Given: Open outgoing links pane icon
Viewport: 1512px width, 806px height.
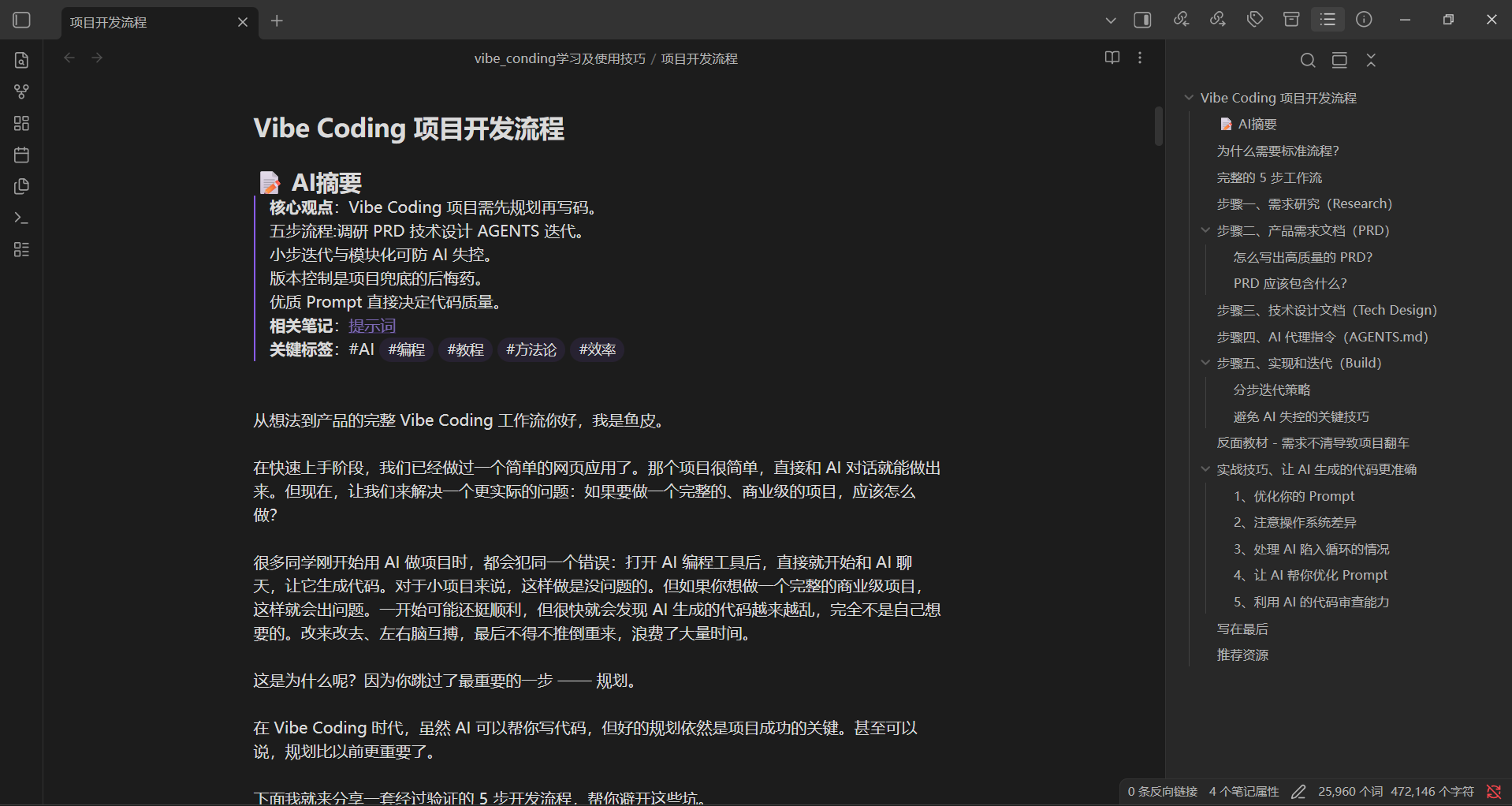Looking at the screenshot, I should 1218,20.
